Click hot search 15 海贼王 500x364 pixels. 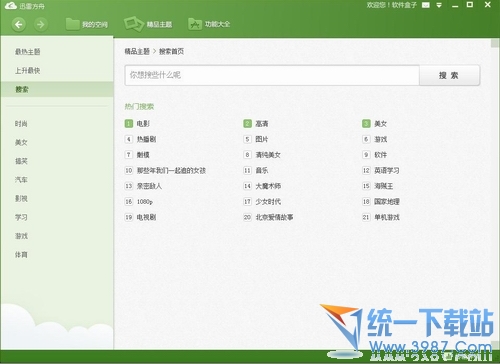(x=378, y=186)
